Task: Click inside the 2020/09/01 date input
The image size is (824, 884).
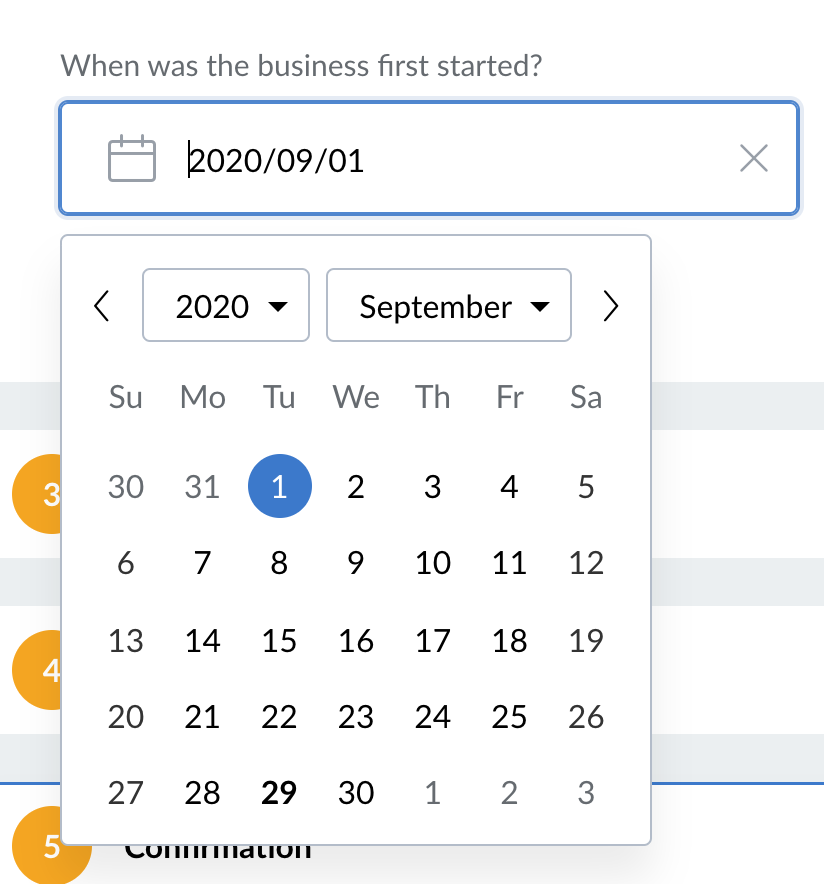Action: [428, 158]
